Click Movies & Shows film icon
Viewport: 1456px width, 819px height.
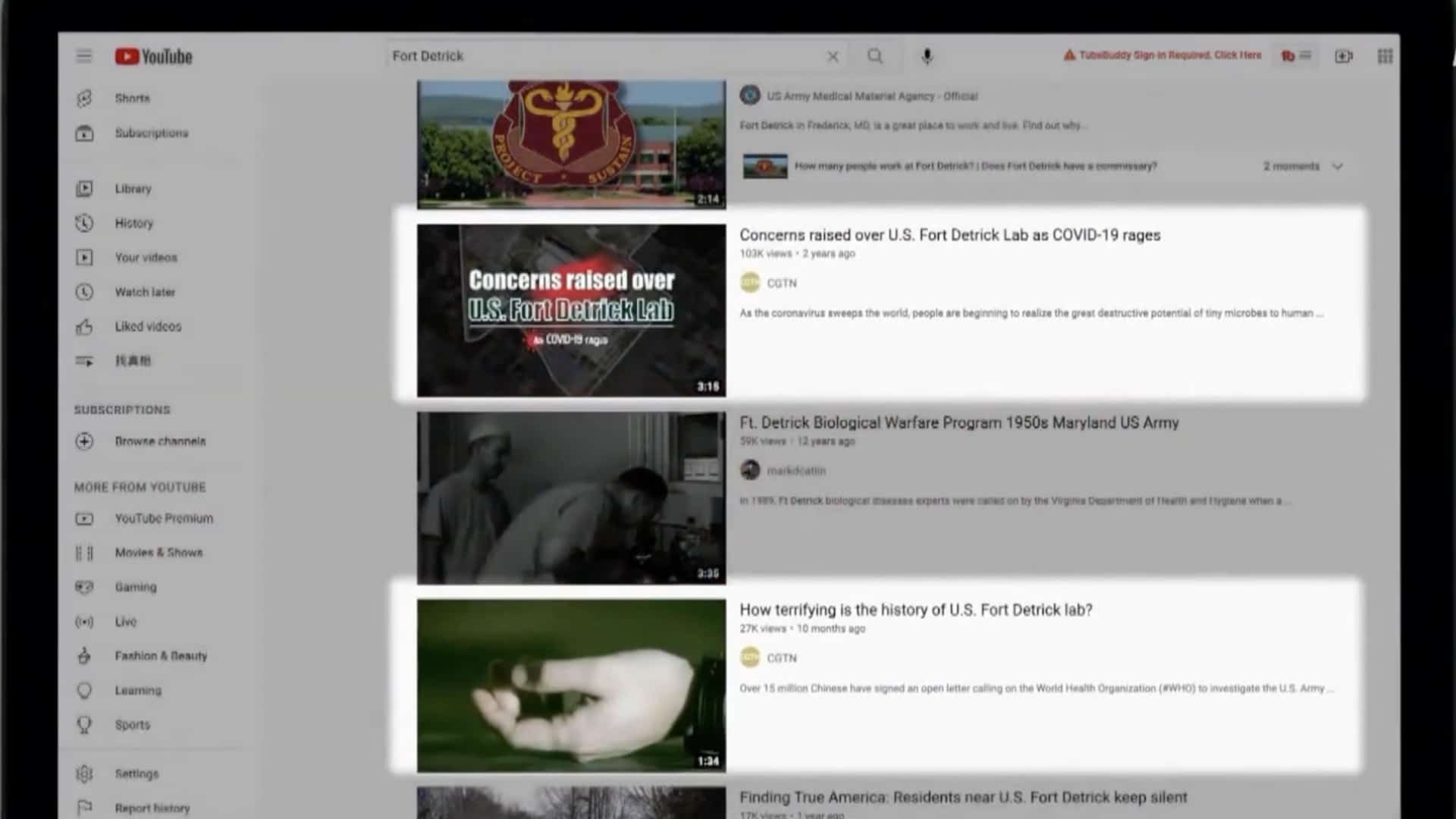tap(84, 553)
